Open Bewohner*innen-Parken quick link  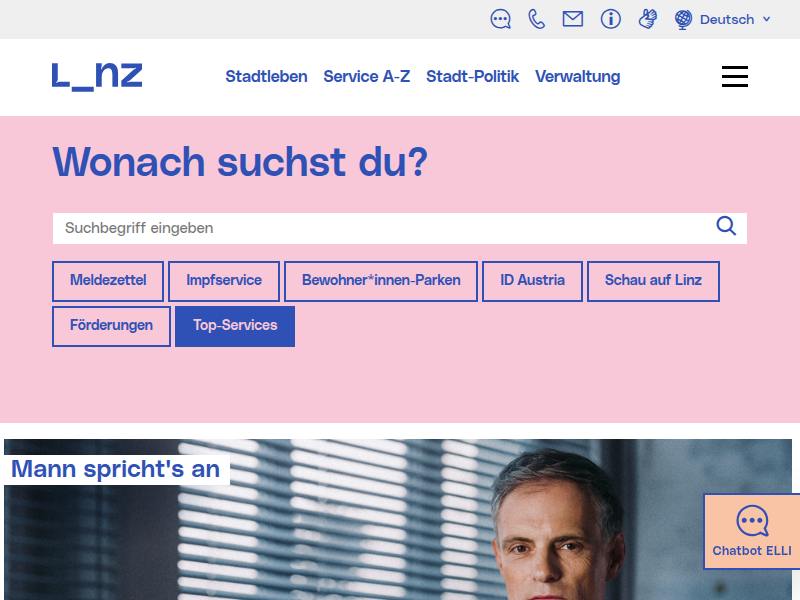(381, 281)
